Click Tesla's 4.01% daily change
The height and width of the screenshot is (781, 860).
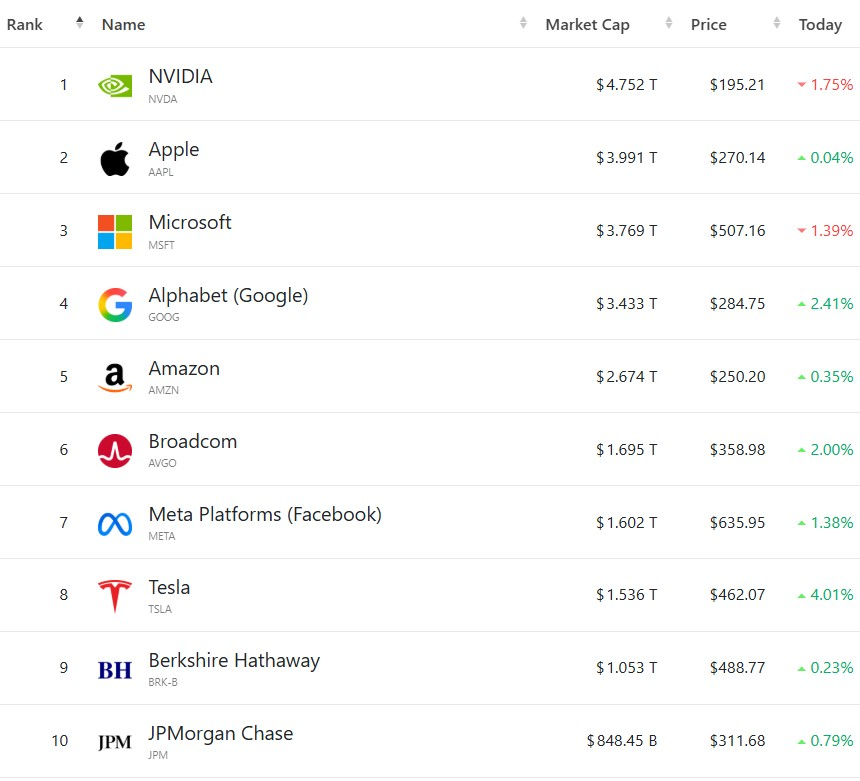[x=825, y=595]
